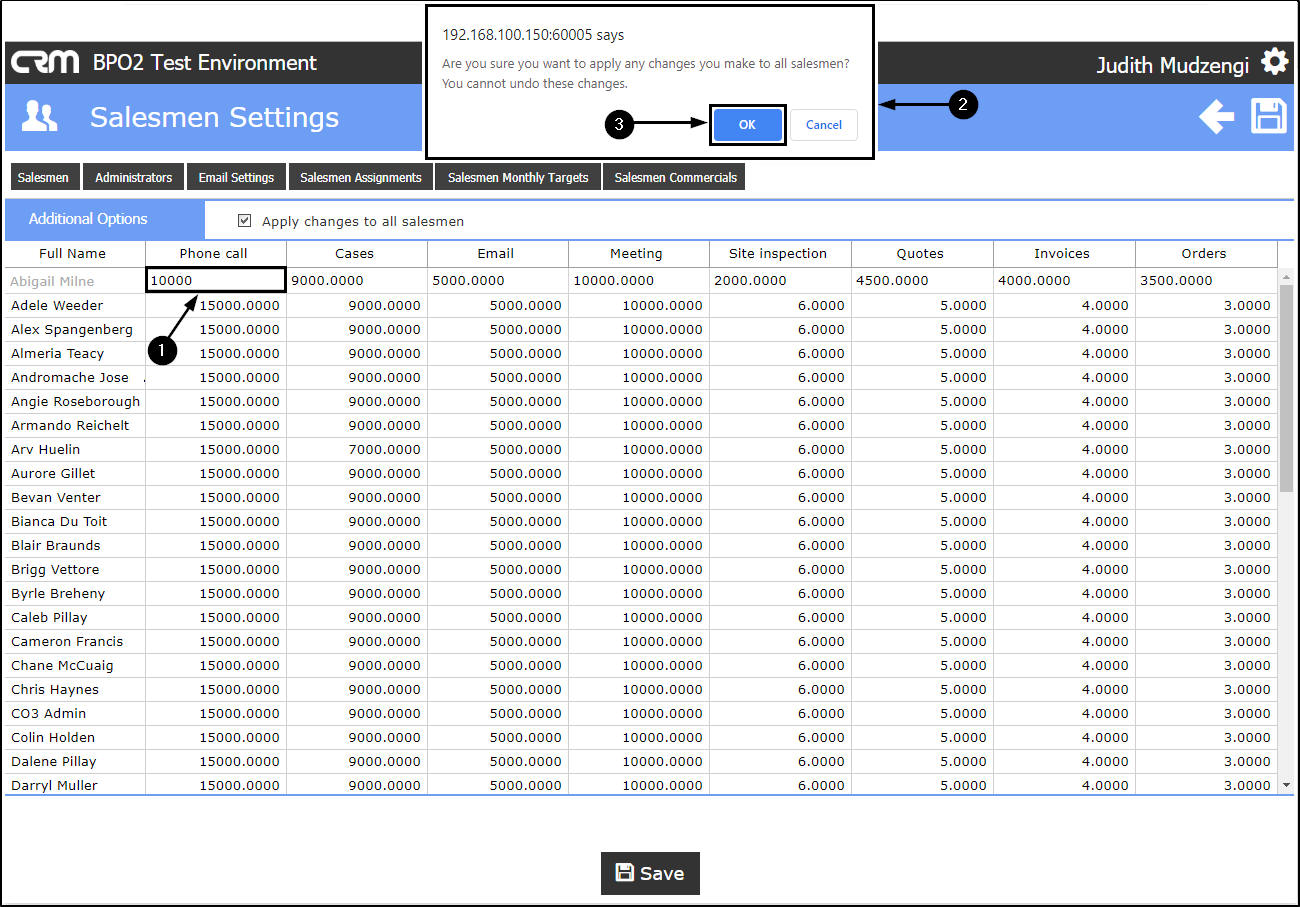The width and height of the screenshot is (1300, 907).
Task: Switch to the Administrators tab
Action: pos(134,177)
